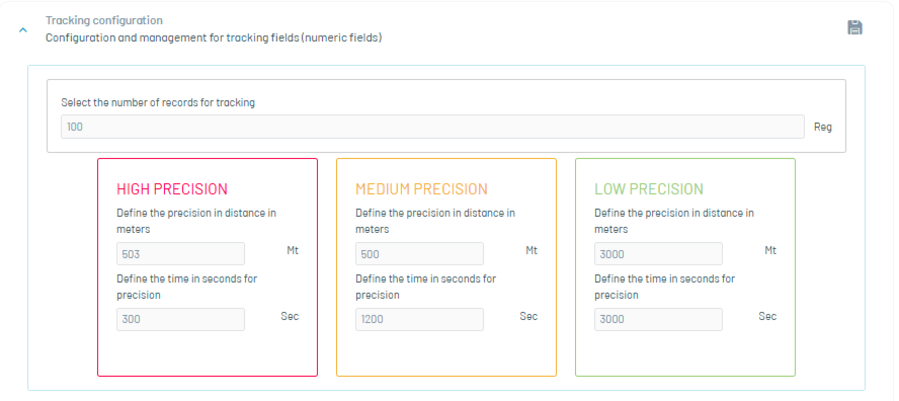Click the Tracking configuration title

point(104,21)
